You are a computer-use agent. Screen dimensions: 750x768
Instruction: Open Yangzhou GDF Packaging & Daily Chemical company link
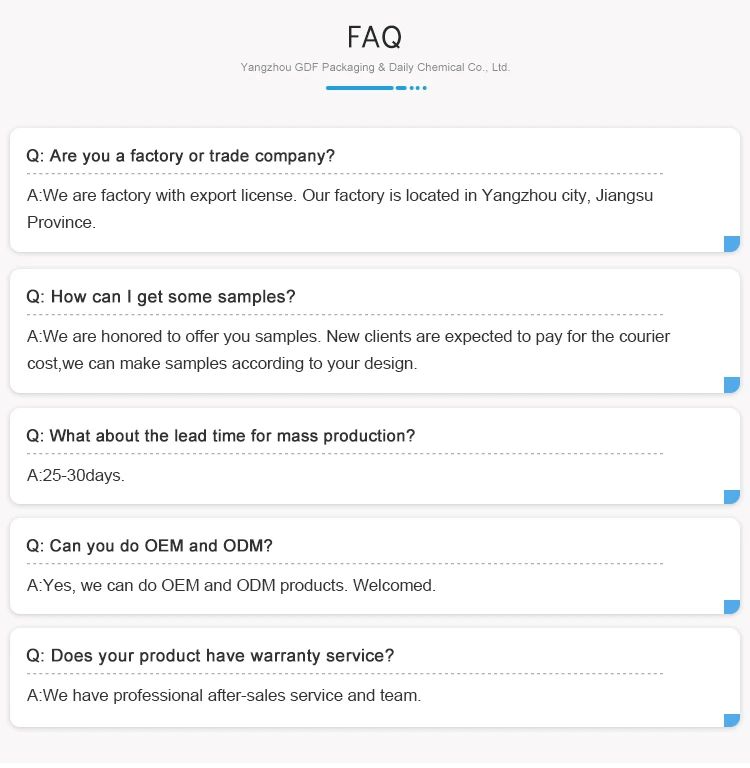coord(375,67)
